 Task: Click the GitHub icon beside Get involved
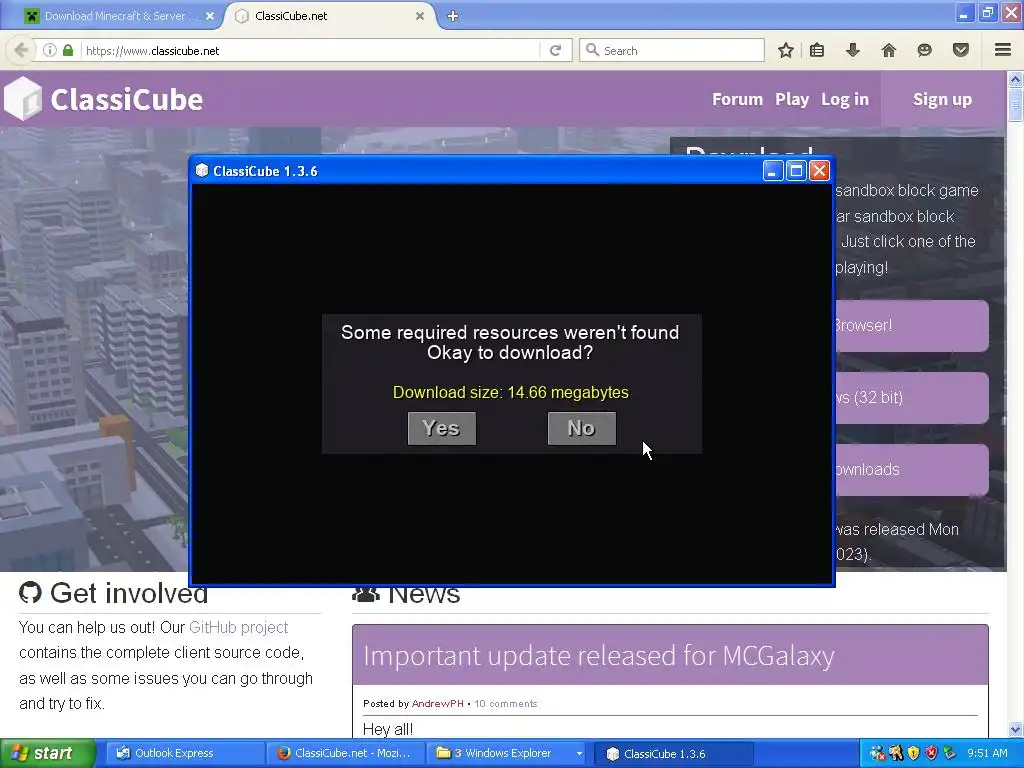click(30, 592)
